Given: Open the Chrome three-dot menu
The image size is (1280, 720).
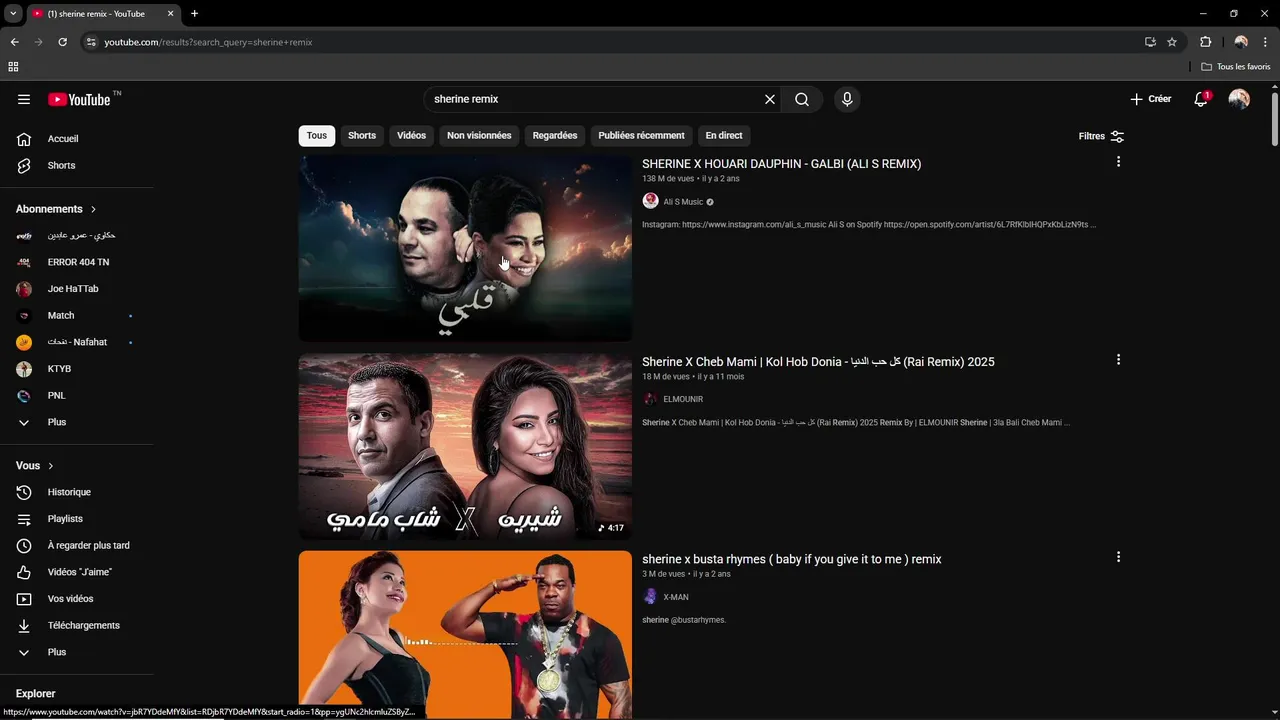Looking at the screenshot, I should tap(1265, 42).
